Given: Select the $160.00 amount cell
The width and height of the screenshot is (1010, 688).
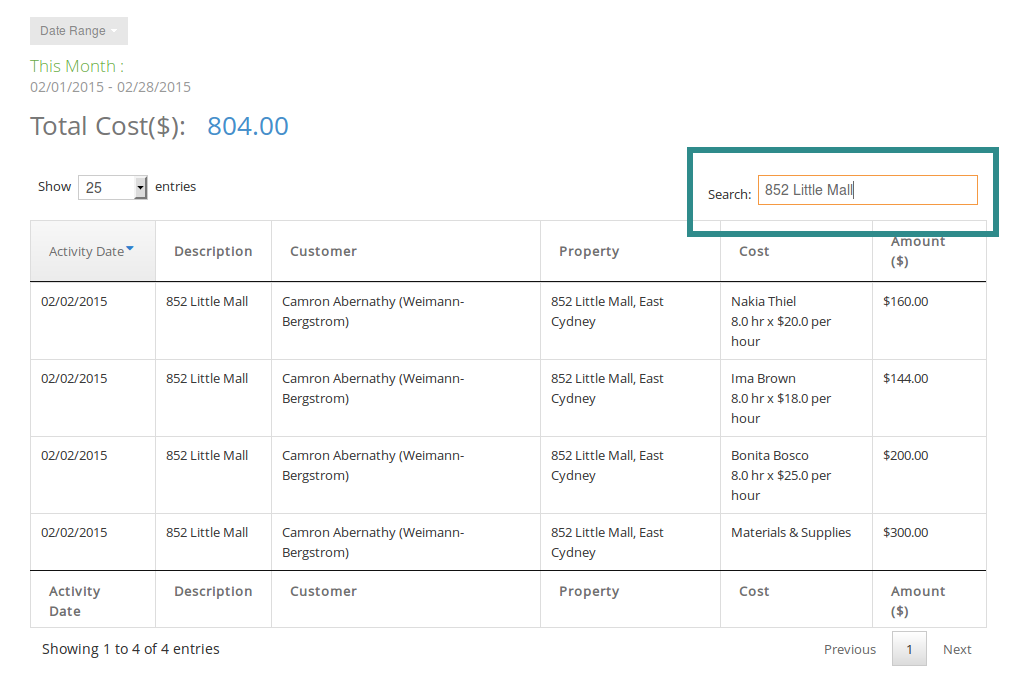Looking at the screenshot, I should (929, 321).
